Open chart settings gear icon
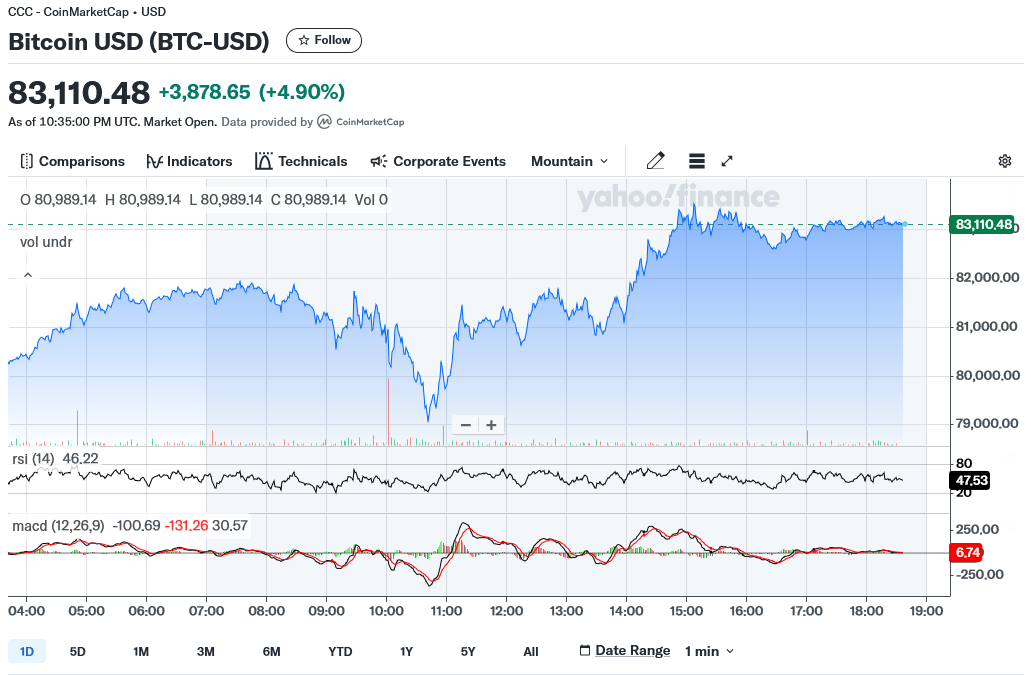This screenshot has height=675, width=1031. 1005,161
